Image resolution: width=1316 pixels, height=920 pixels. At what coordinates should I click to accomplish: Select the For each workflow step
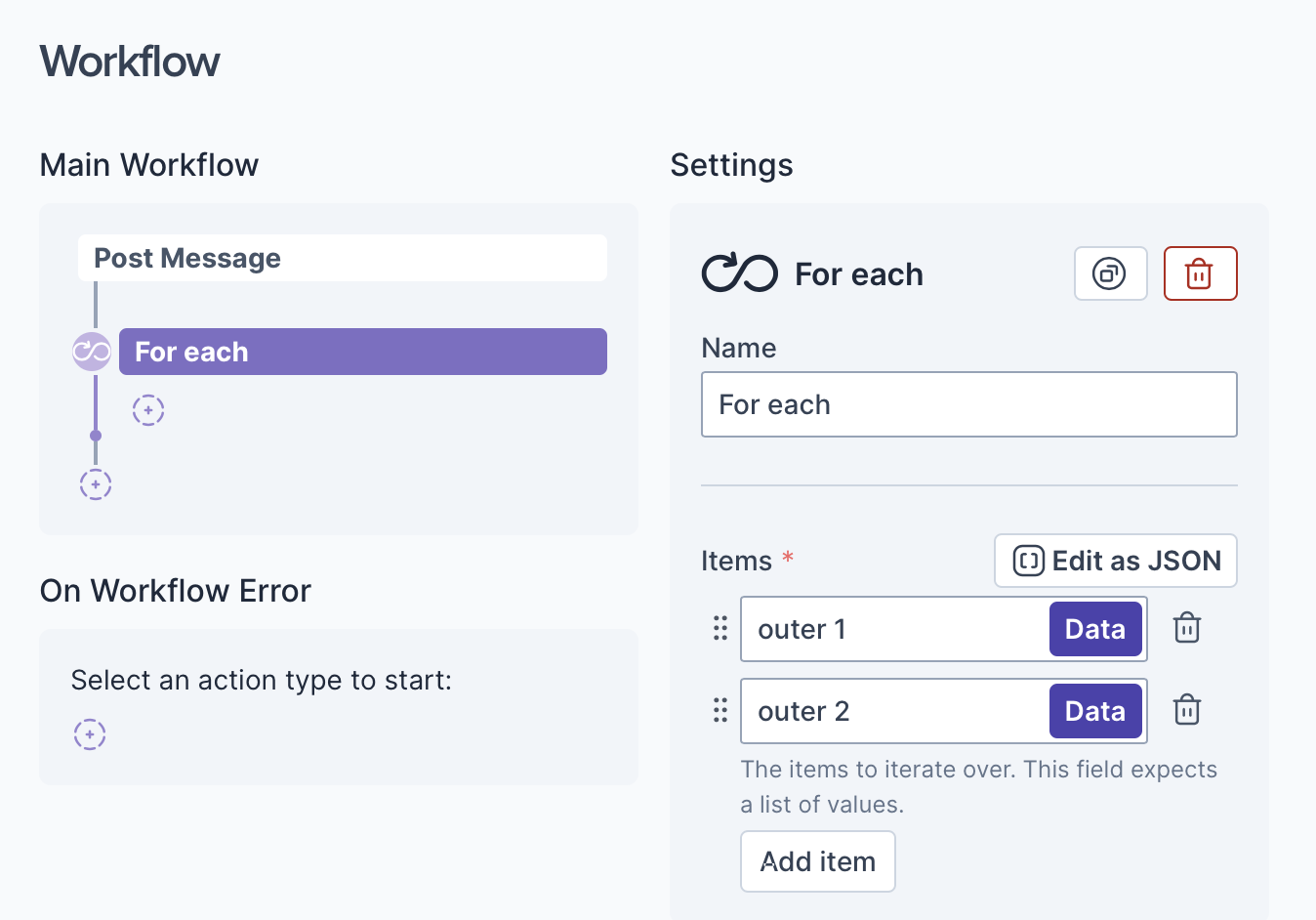(x=362, y=352)
